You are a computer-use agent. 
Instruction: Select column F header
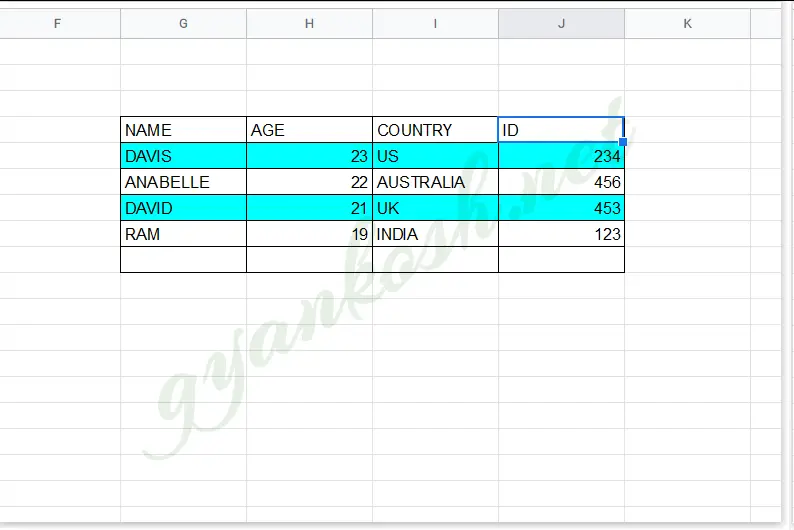pos(60,23)
